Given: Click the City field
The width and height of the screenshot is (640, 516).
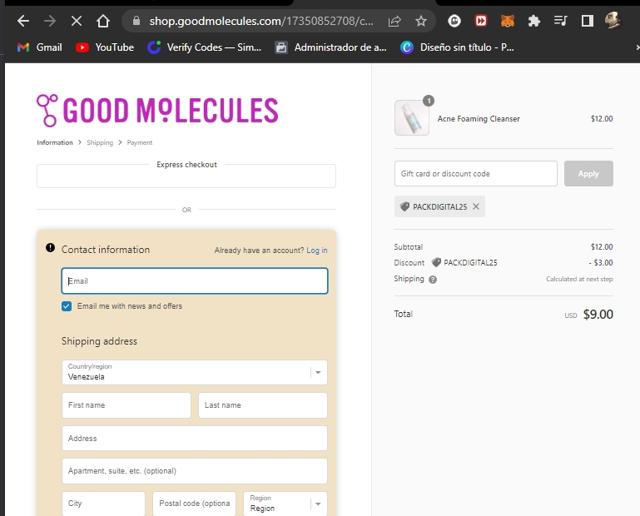Looking at the screenshot, I should point(103,504).
